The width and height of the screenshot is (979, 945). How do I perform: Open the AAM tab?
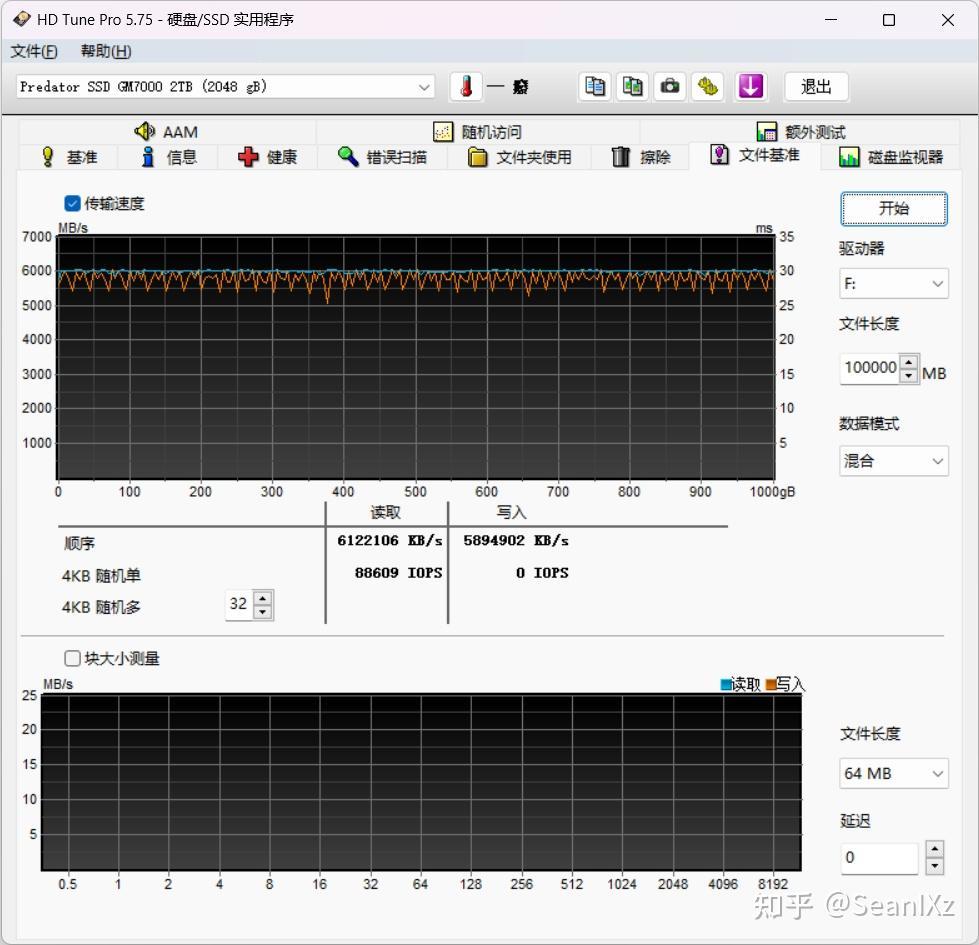(166, 131)
